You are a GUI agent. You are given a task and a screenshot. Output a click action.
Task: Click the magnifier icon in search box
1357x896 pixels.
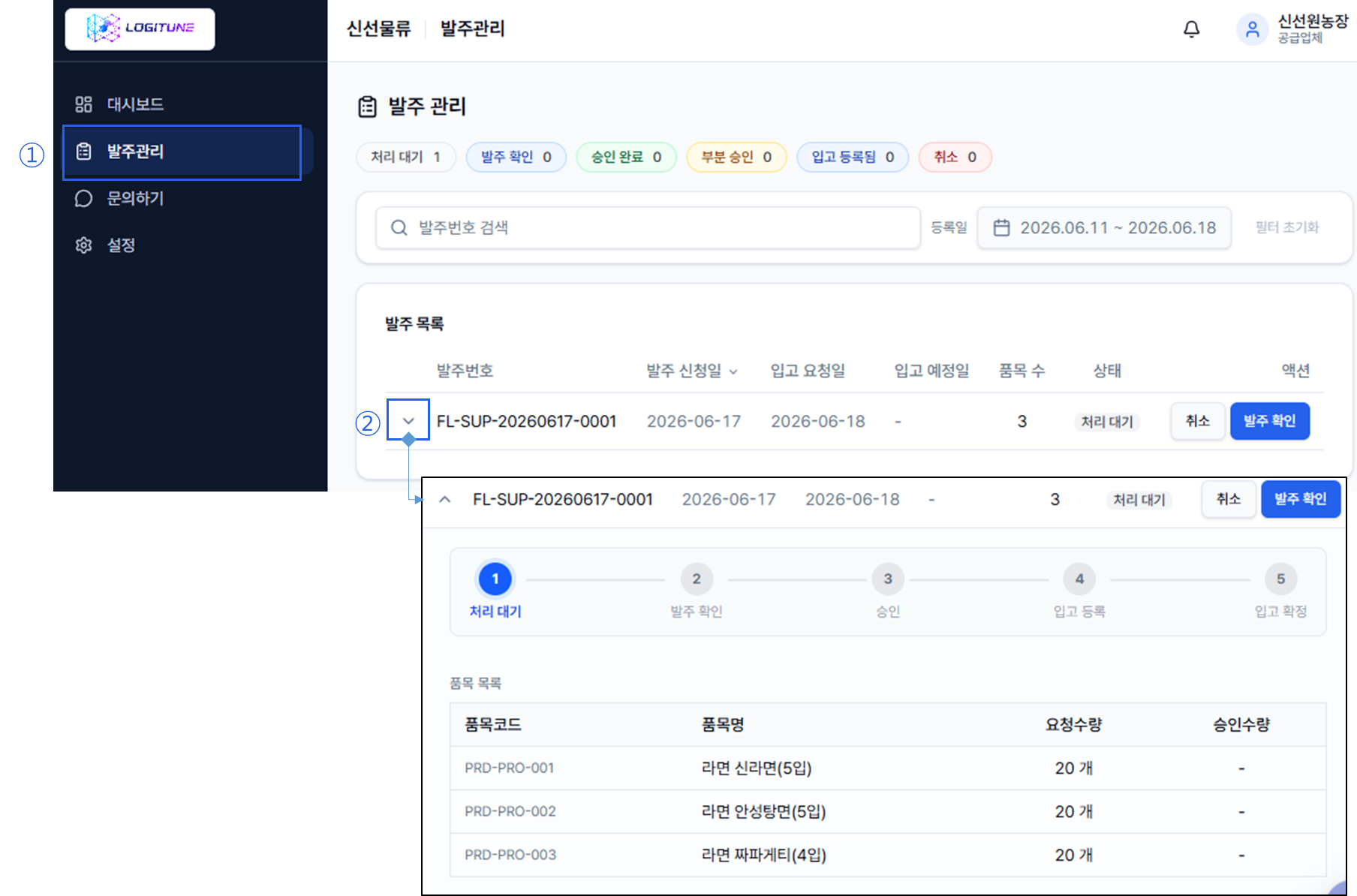(x=399, y=227)
